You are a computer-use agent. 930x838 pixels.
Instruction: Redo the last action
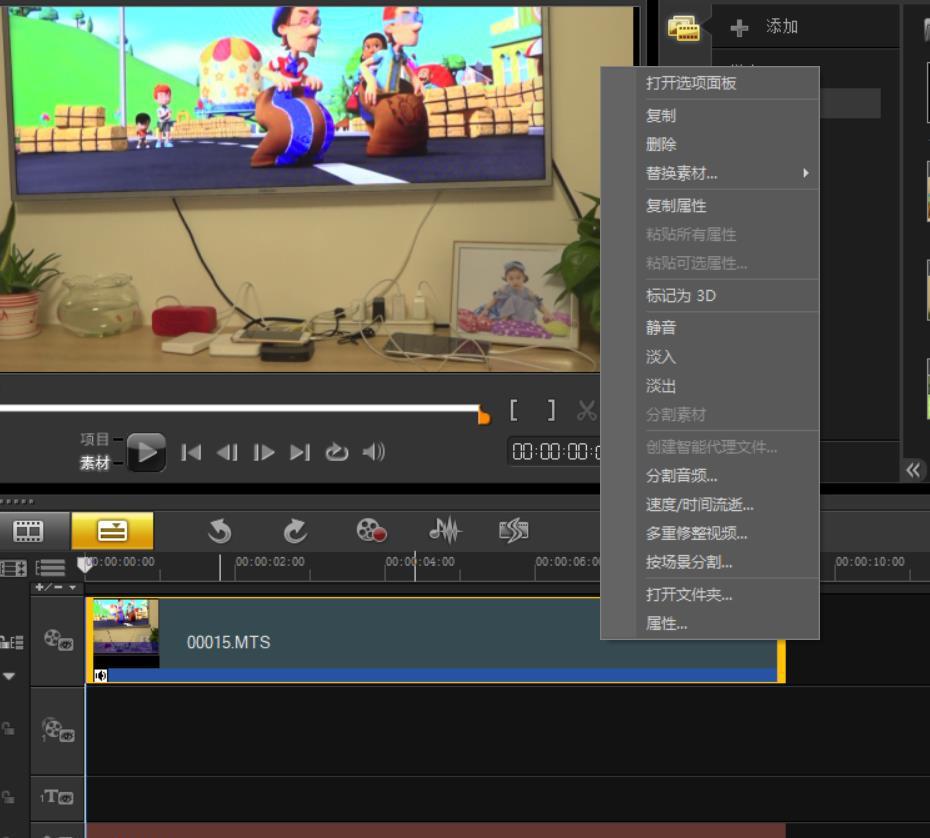(295, 531)
